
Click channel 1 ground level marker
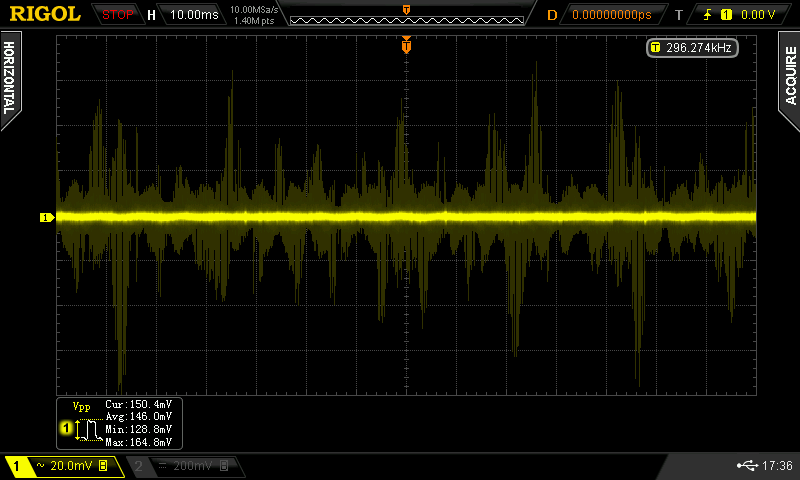click(x=45, y=217)
